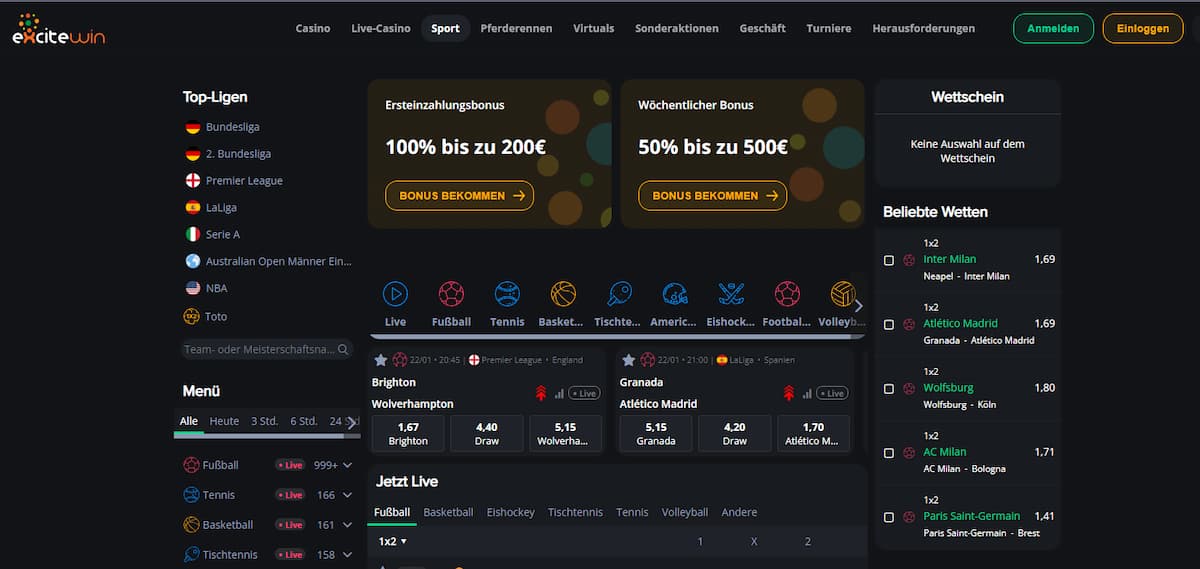Screen dimensions: 1200x569
Task: Favorite the Brighton match with star icon
Action: pos(380,360)
